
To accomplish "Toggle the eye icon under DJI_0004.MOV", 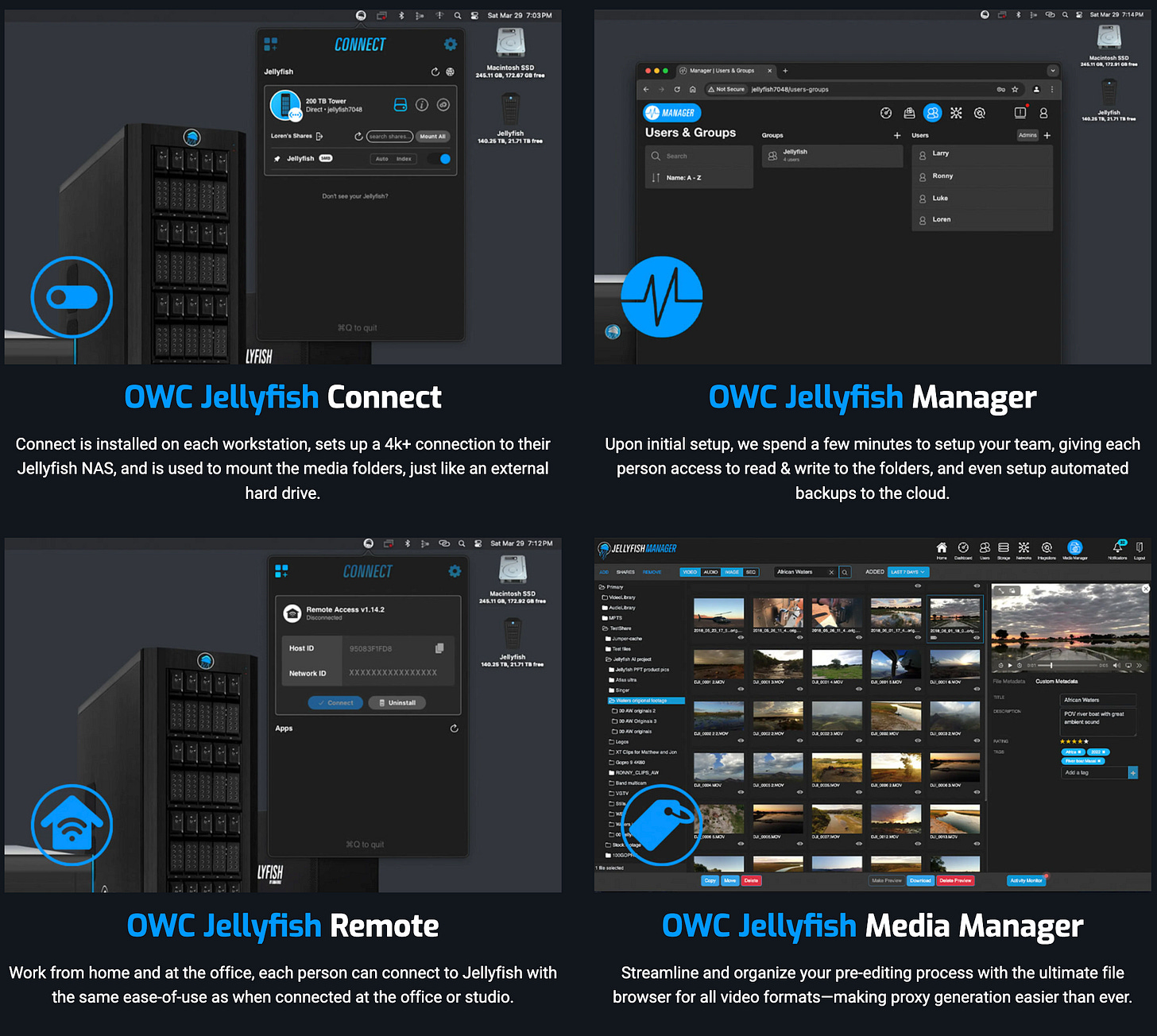I will pos(741,792).
